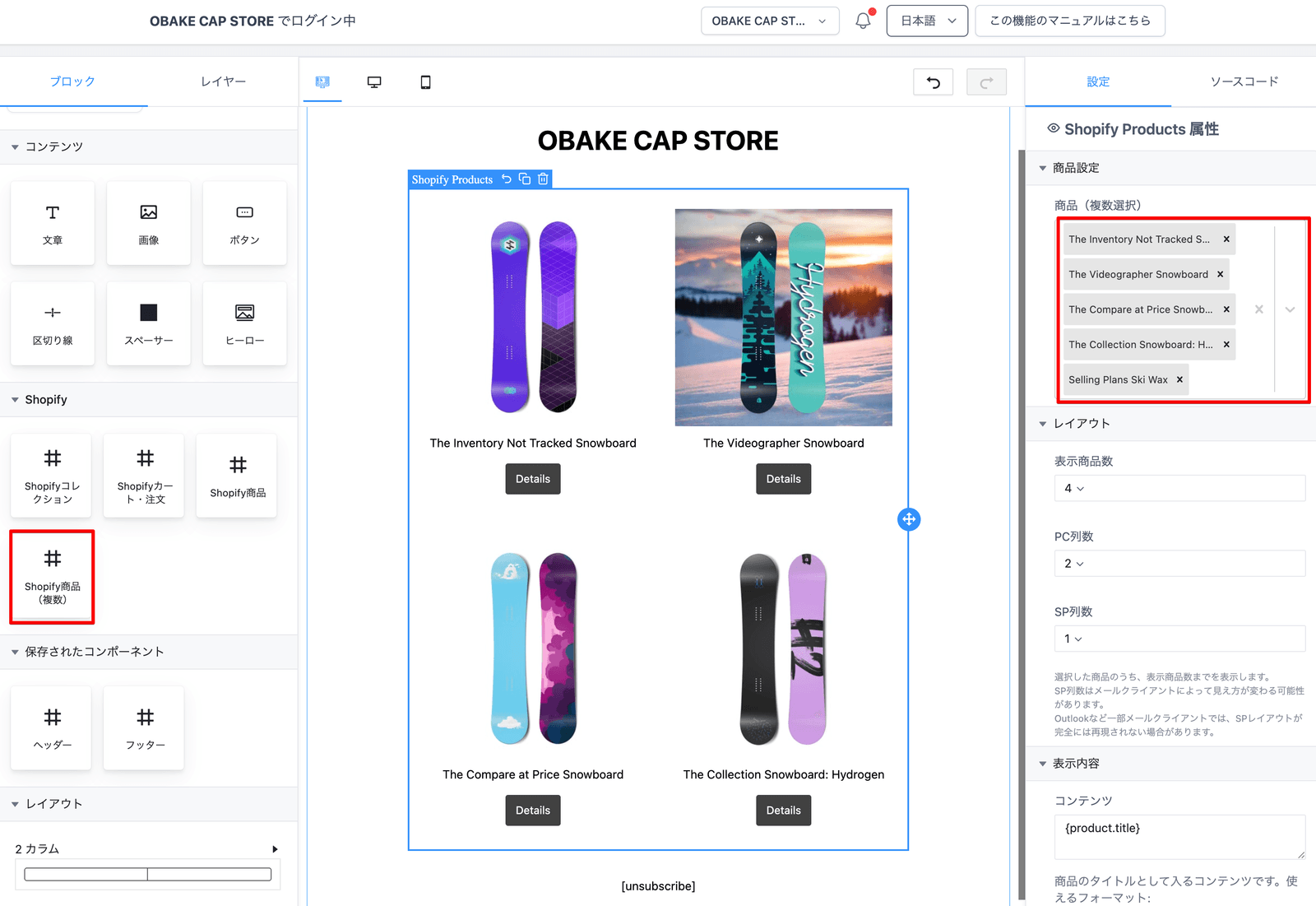
Task: Click the {product.title} content field
Action: click(1179, 837)
